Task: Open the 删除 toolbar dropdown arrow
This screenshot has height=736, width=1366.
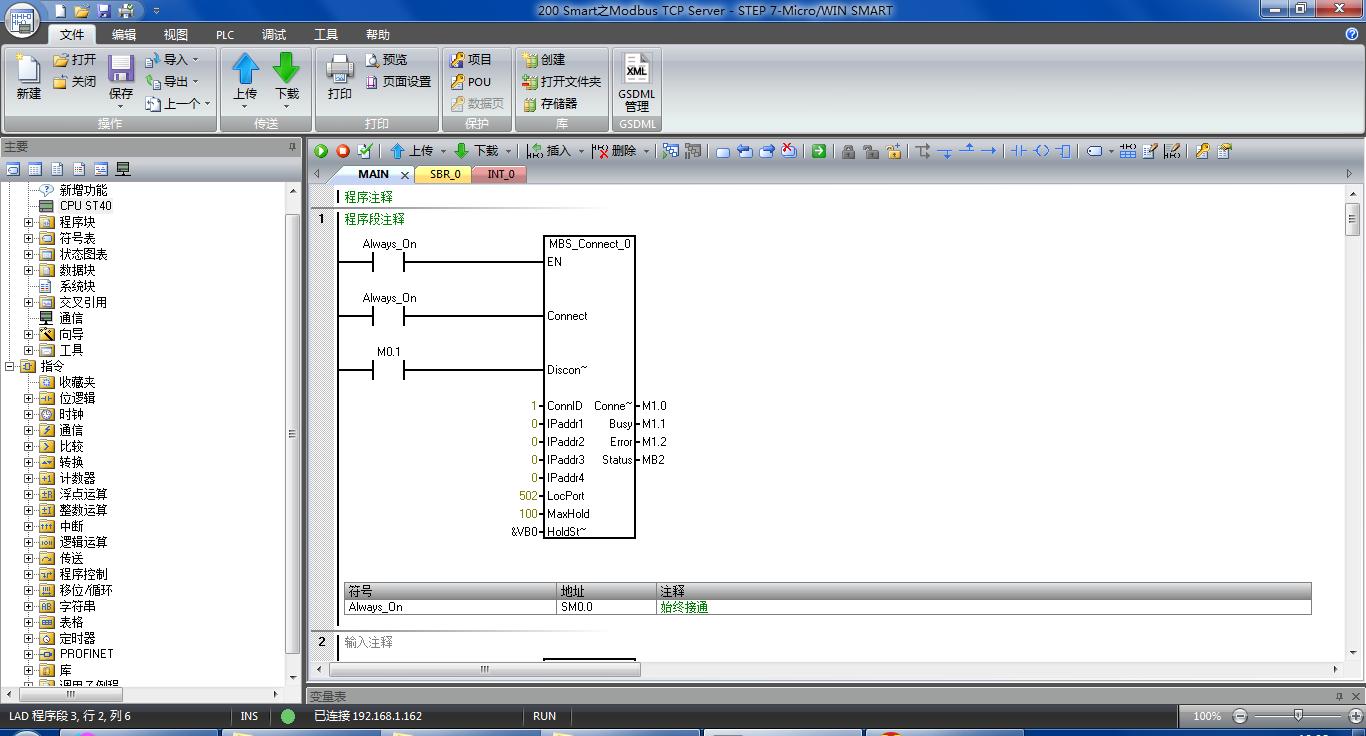Action: point(646,151)
